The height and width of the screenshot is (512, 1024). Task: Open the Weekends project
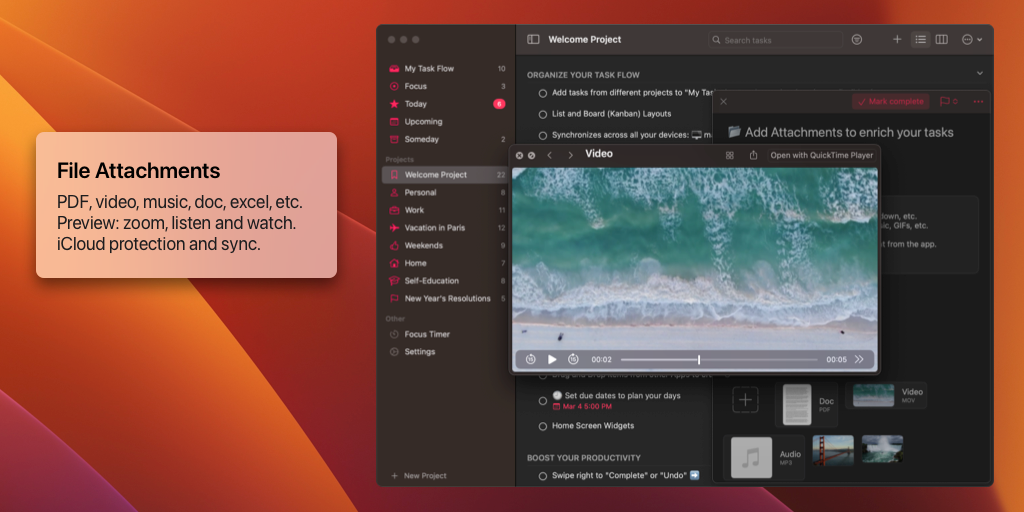click(x=445, y=246)
